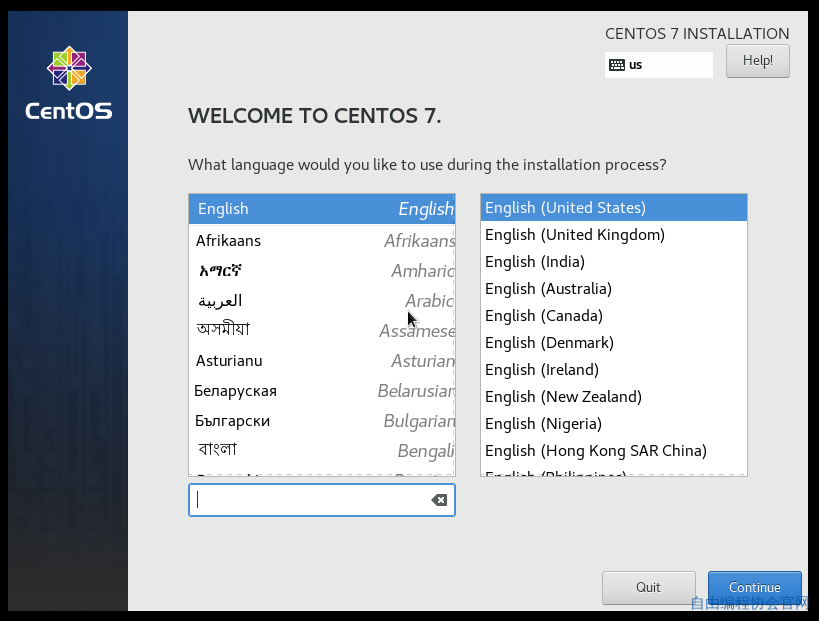Screen dimensions: 819x621
Task: Select Asturianu in the language list
Action: point(322,361)
